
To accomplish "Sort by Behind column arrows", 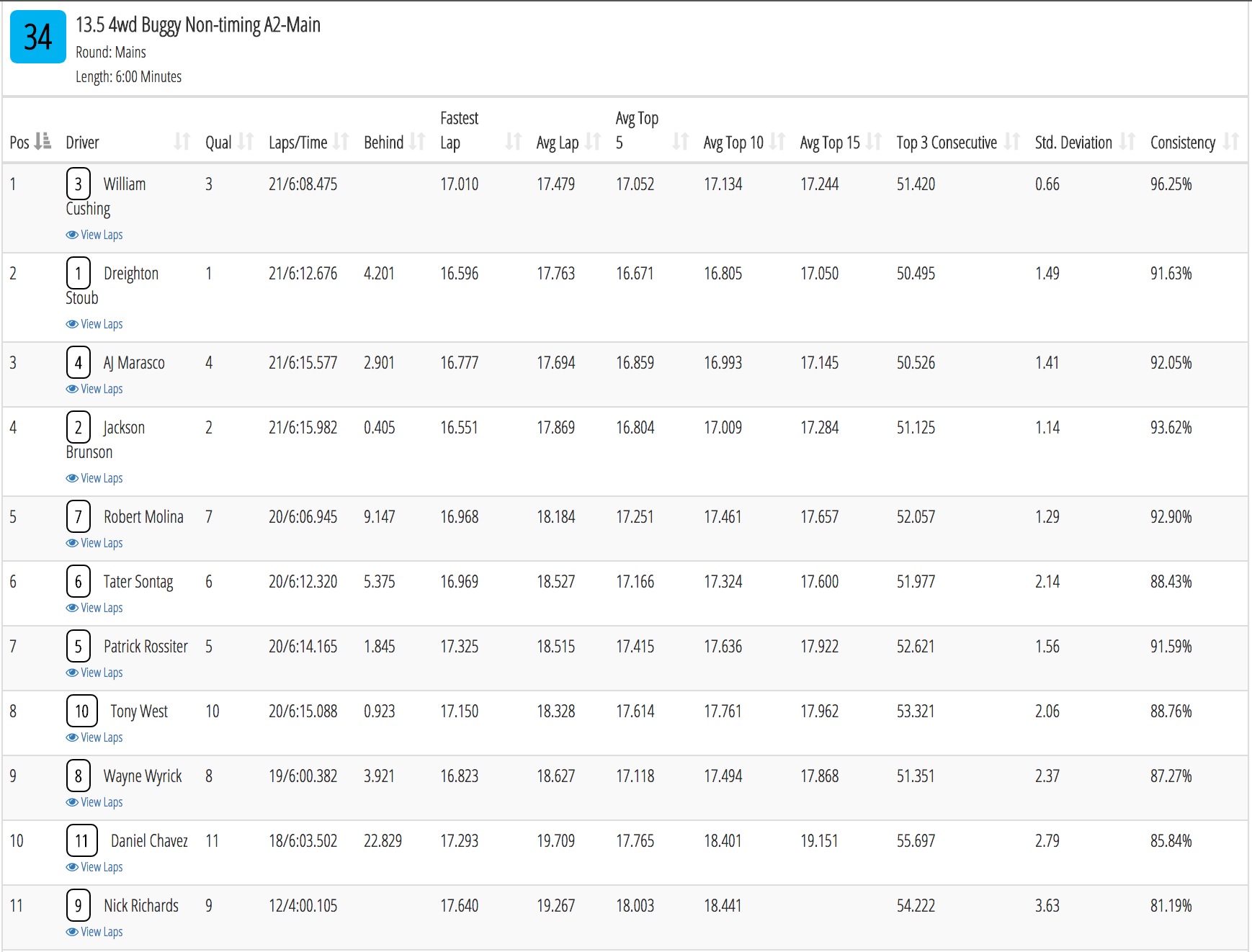I will click(x=417, y=142).
